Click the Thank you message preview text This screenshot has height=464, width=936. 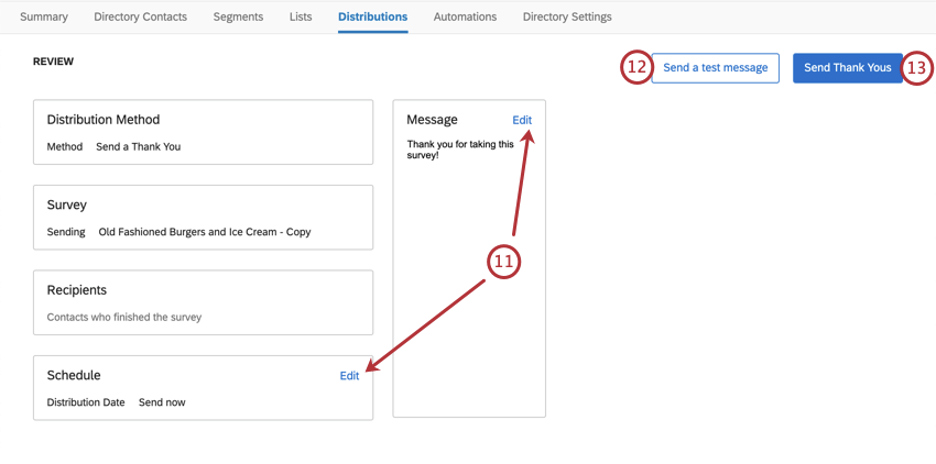coord(460,150)
